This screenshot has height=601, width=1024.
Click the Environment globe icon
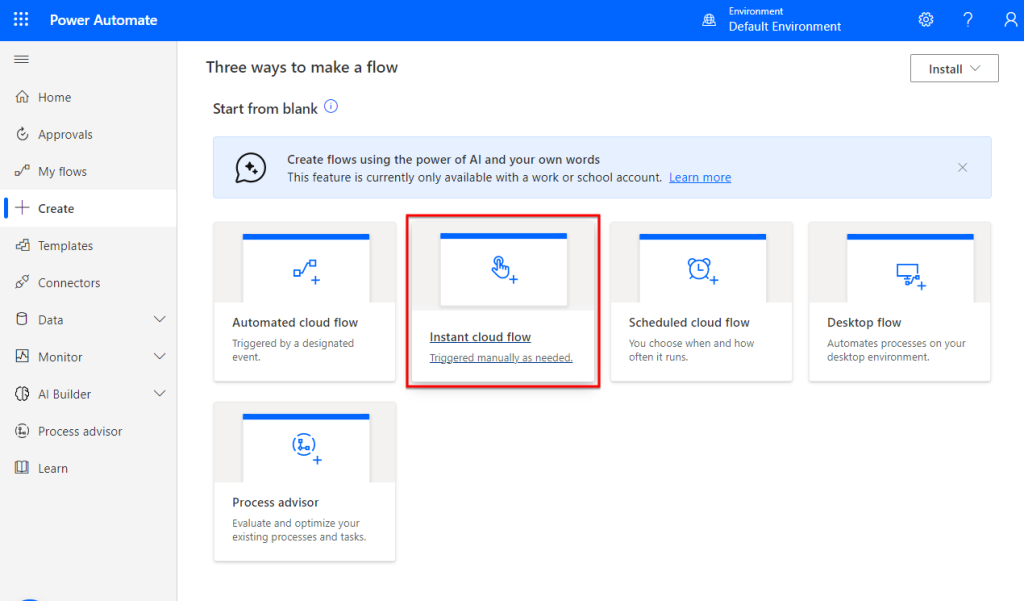click(709, 20)
